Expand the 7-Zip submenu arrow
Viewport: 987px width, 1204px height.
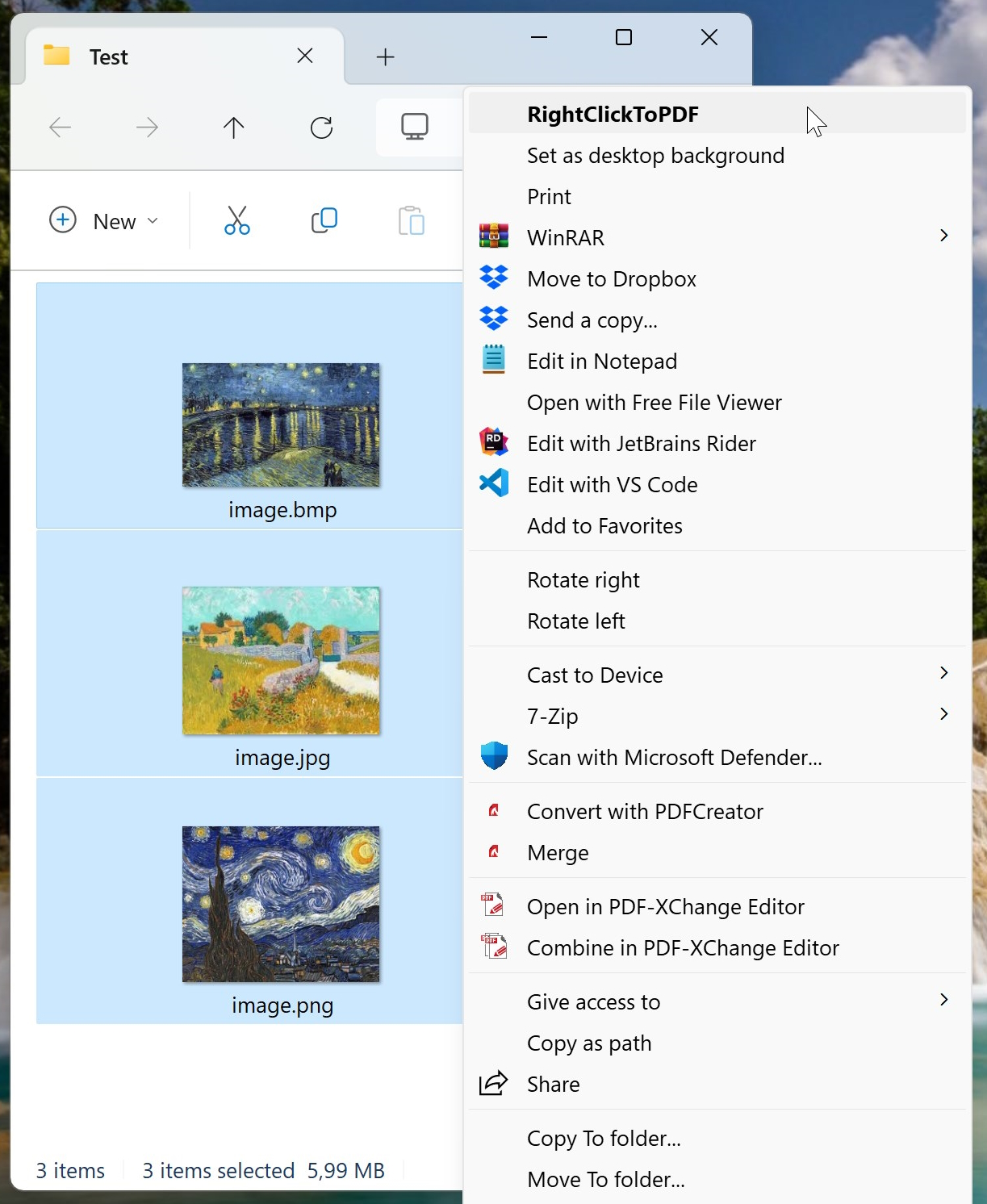944,714
